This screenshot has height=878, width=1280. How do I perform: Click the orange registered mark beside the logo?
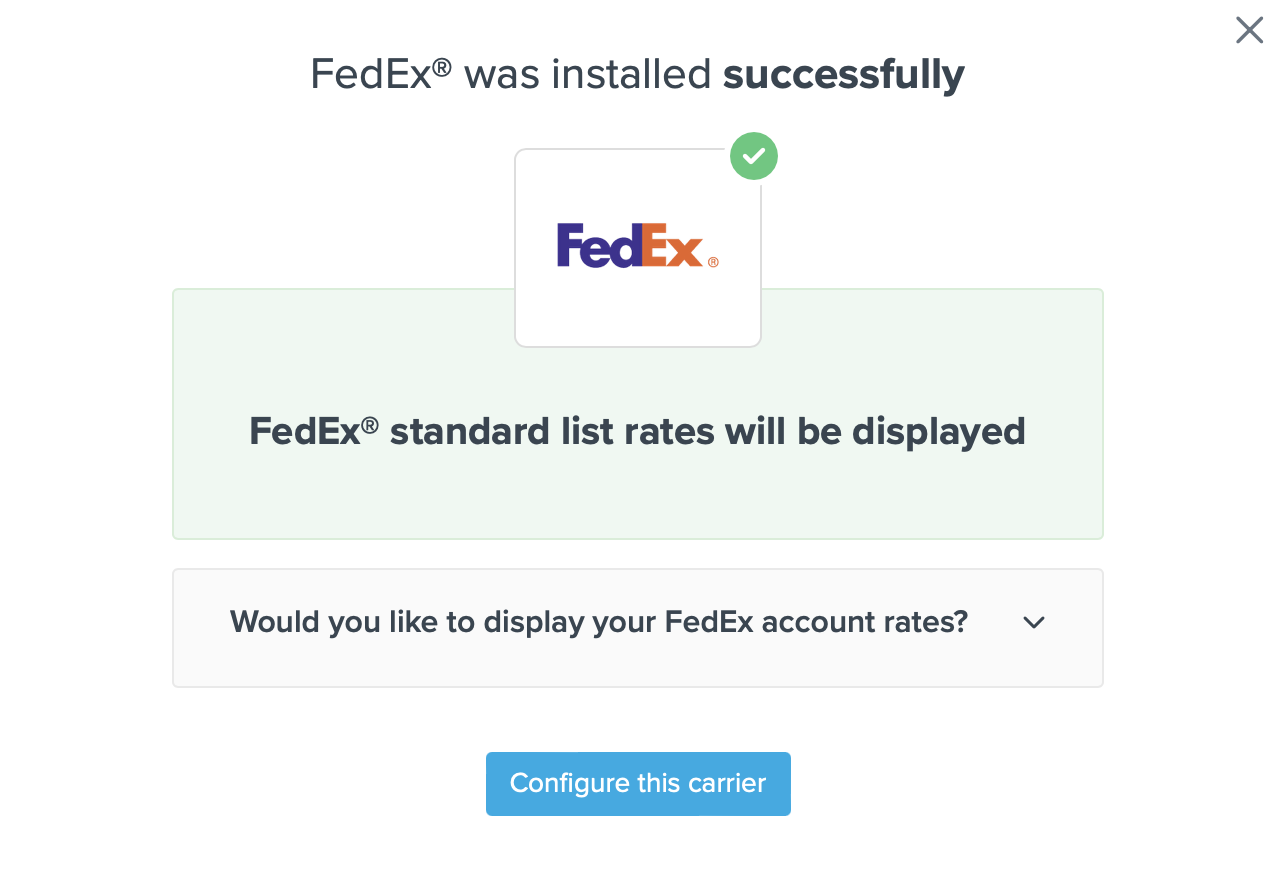point(713,262)
